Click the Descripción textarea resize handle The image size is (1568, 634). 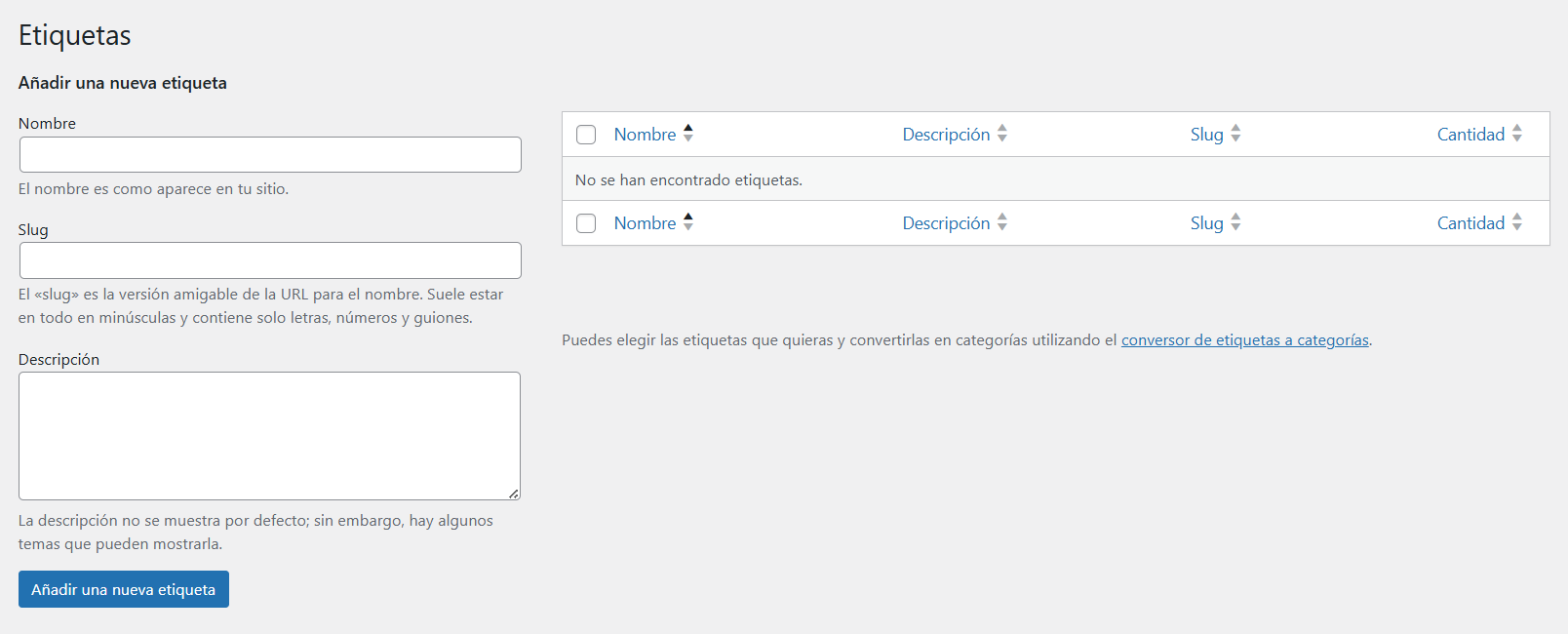pyautogui.click(x=514, y=494)
